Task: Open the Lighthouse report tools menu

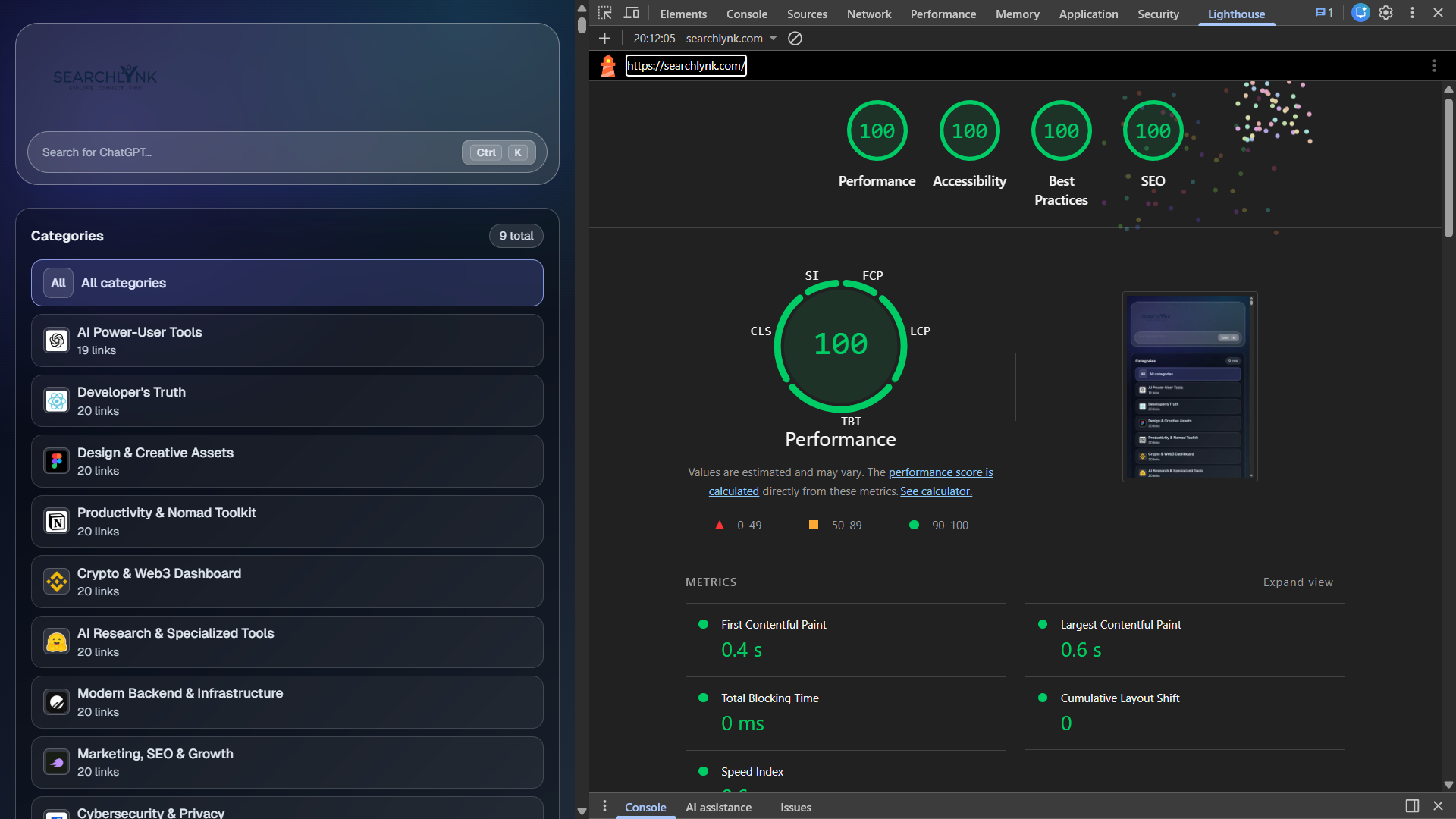Action: coord(1434,66)
